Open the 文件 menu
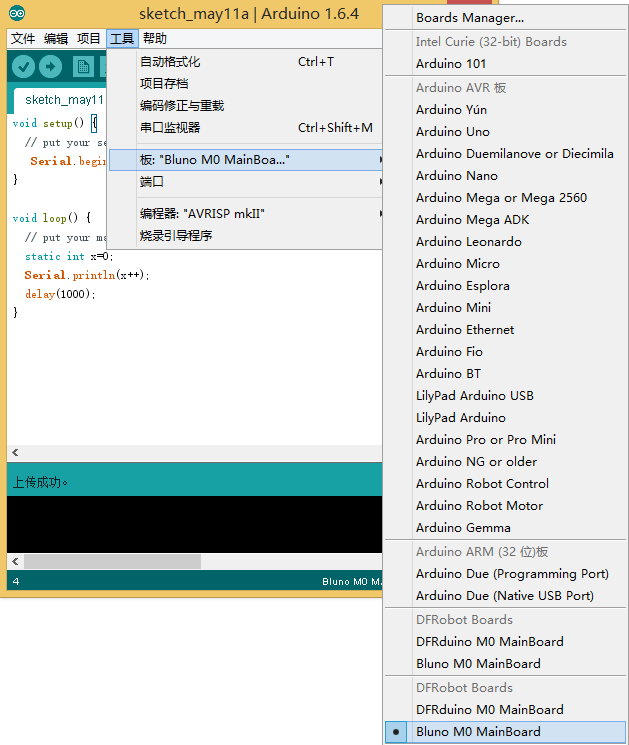The height and width of the screenshot is (745, 629). pos(23,38)
